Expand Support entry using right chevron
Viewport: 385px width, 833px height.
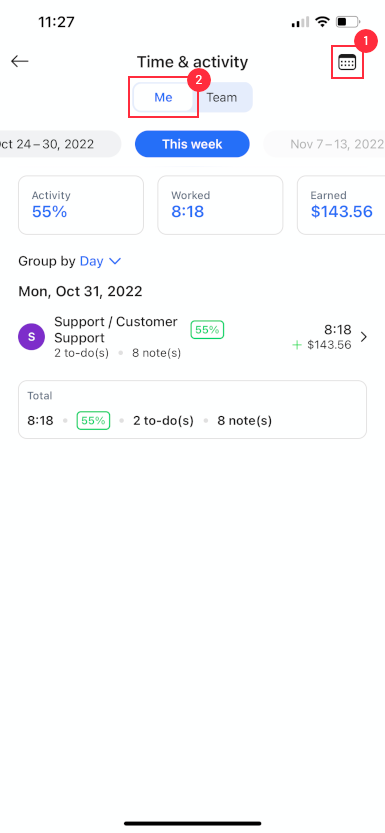(x=364, y=337)
